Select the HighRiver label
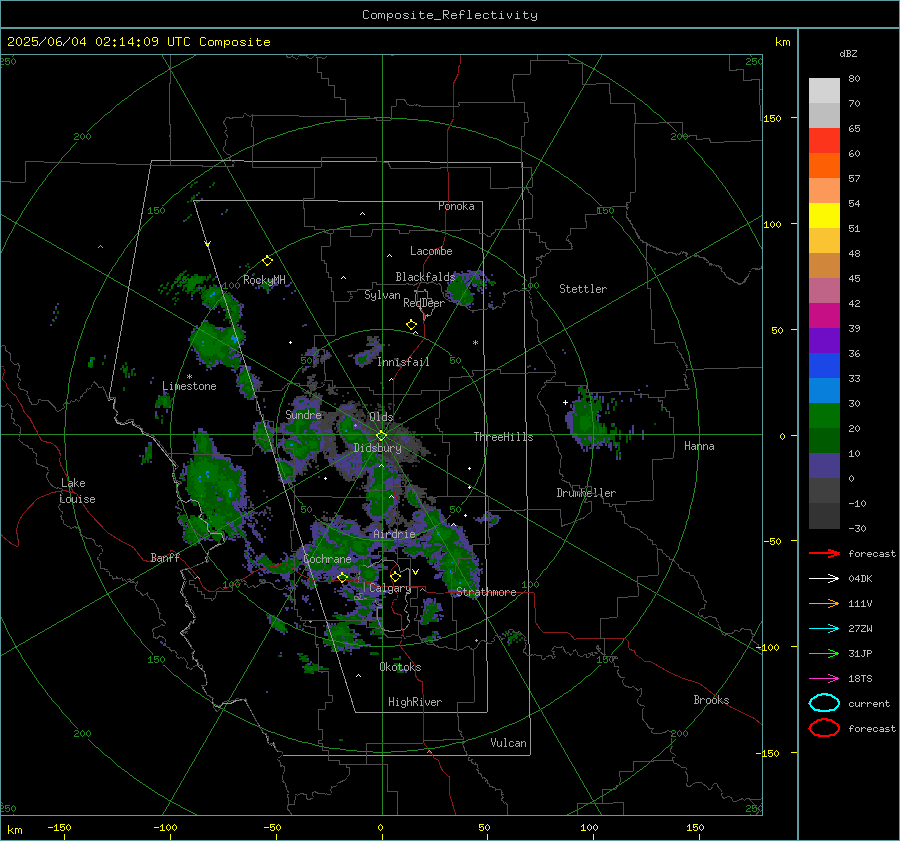 415,702
